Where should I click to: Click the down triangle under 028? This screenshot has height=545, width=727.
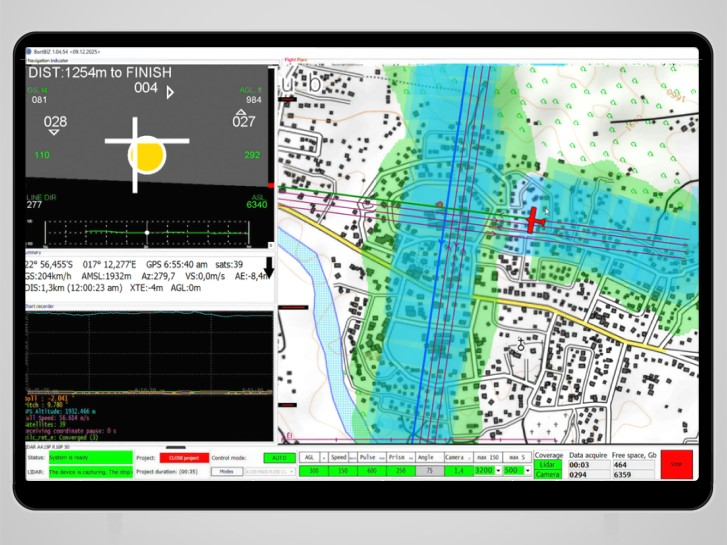(54, 133)
